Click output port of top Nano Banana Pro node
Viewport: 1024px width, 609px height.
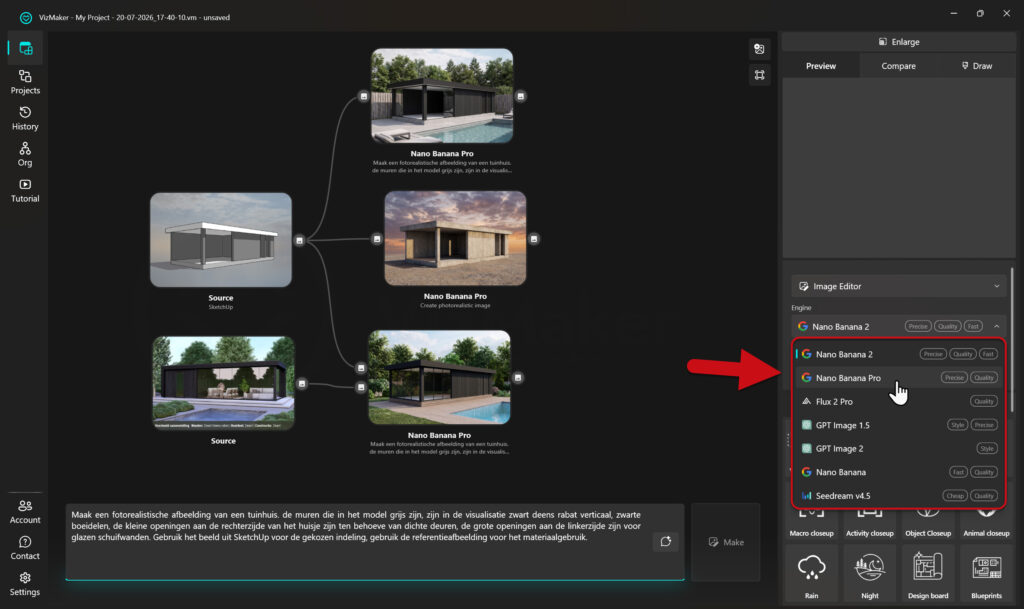pyautogui.click(x=520, y=96)
